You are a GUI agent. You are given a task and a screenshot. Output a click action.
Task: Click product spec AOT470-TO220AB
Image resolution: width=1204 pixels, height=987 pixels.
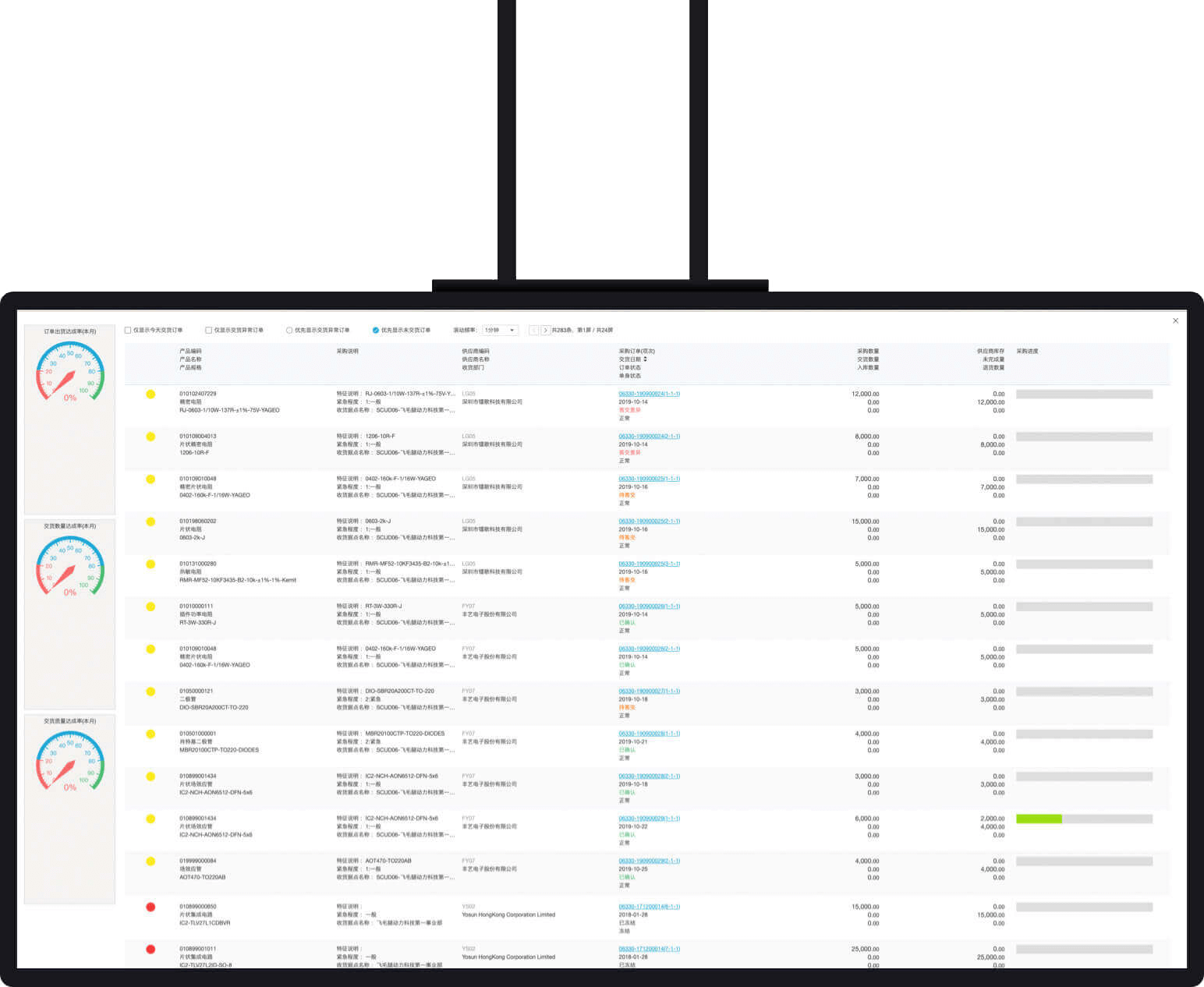tap(203, 878)
